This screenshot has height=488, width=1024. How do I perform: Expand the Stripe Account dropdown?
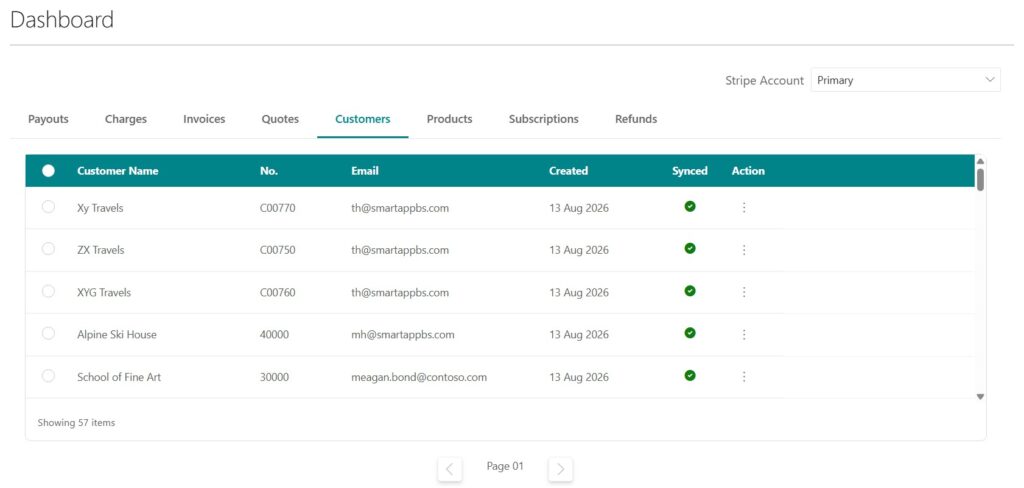pos(905,80)
